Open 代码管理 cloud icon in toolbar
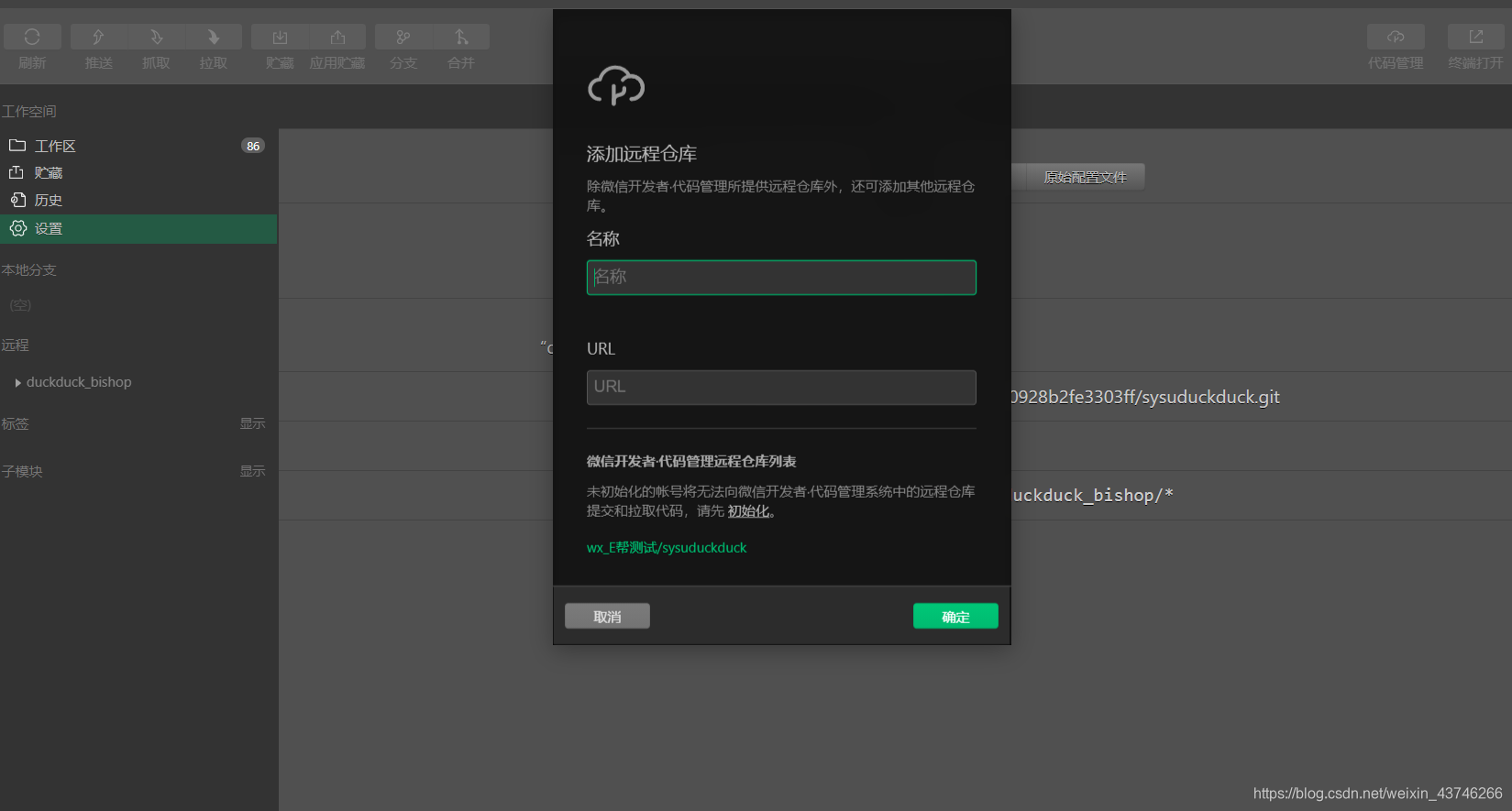This screenshot has height=811, width=1512. pos(1396,37)
